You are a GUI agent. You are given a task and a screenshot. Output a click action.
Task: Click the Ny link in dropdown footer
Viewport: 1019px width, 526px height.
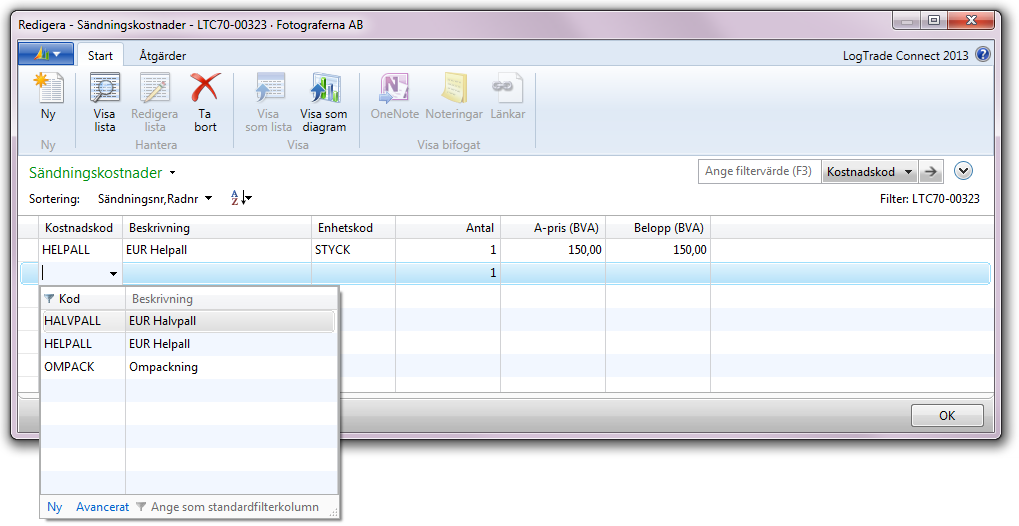(55, 507)
